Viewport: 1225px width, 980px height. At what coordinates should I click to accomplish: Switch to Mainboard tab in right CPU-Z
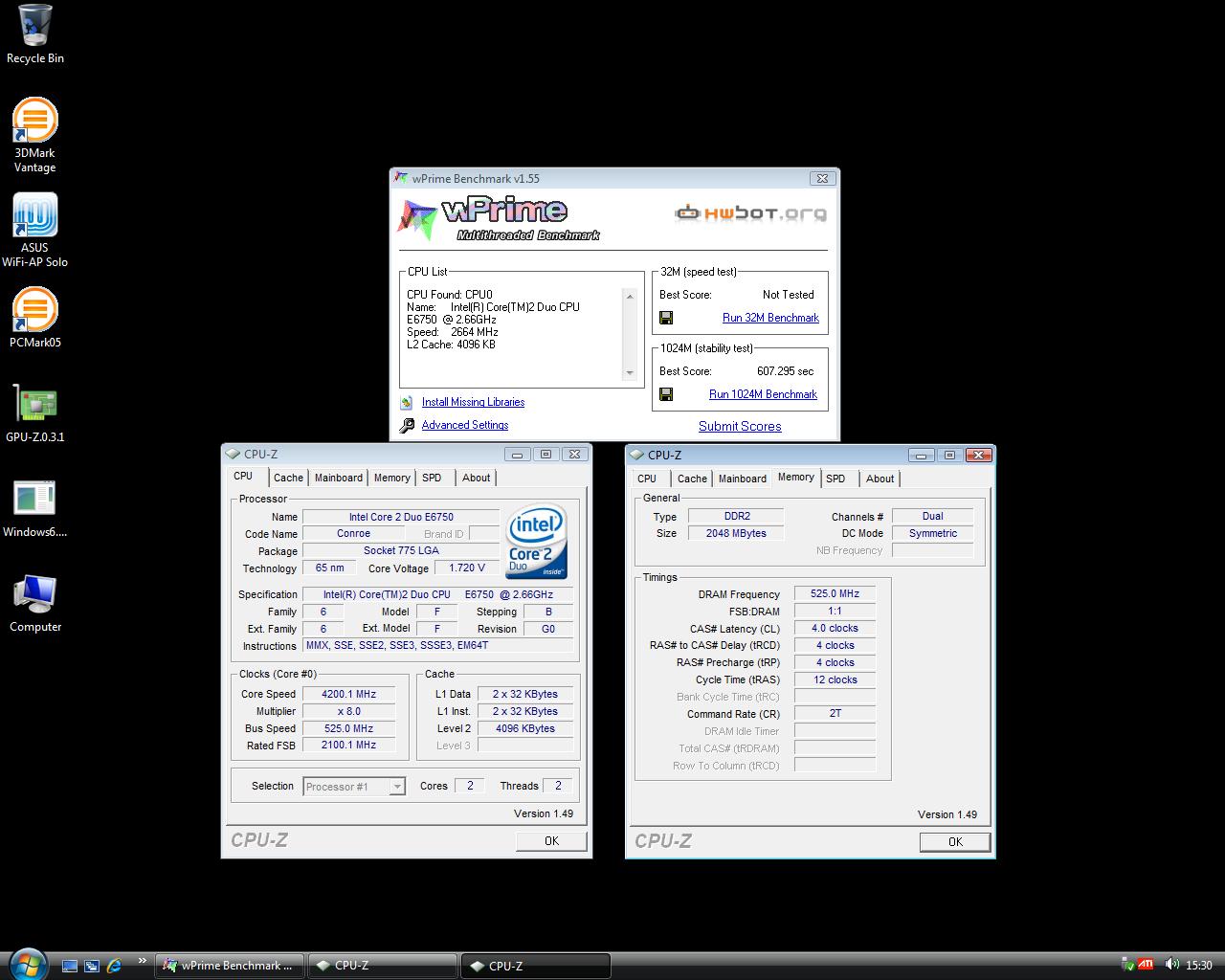743,479
